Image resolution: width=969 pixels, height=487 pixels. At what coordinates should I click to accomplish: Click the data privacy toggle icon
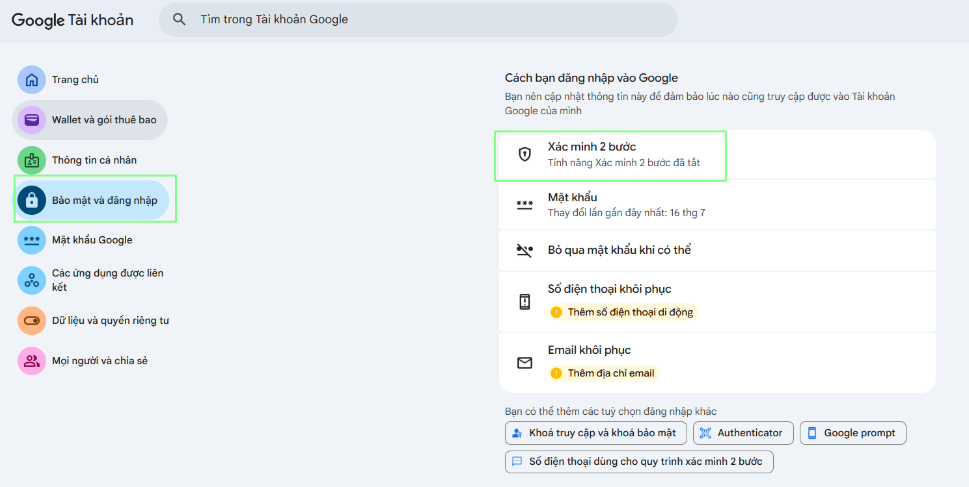[x=32, y=321]
